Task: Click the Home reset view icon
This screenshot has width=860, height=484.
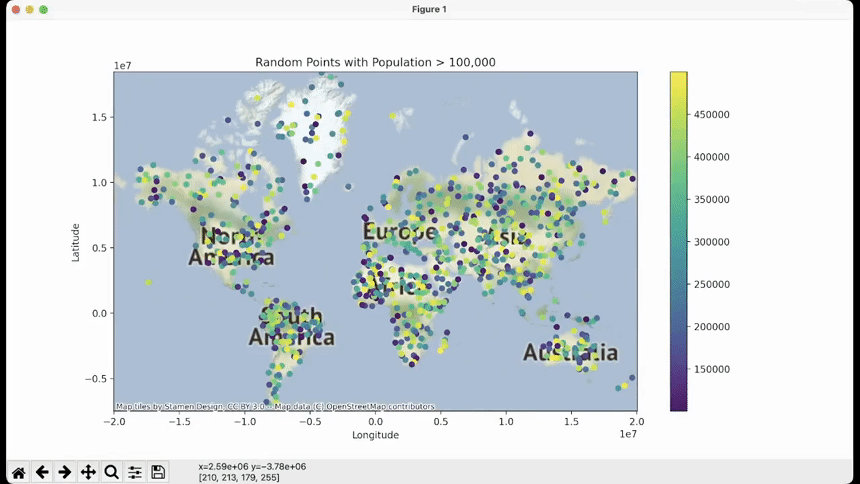Action: [x=19, y=472]
